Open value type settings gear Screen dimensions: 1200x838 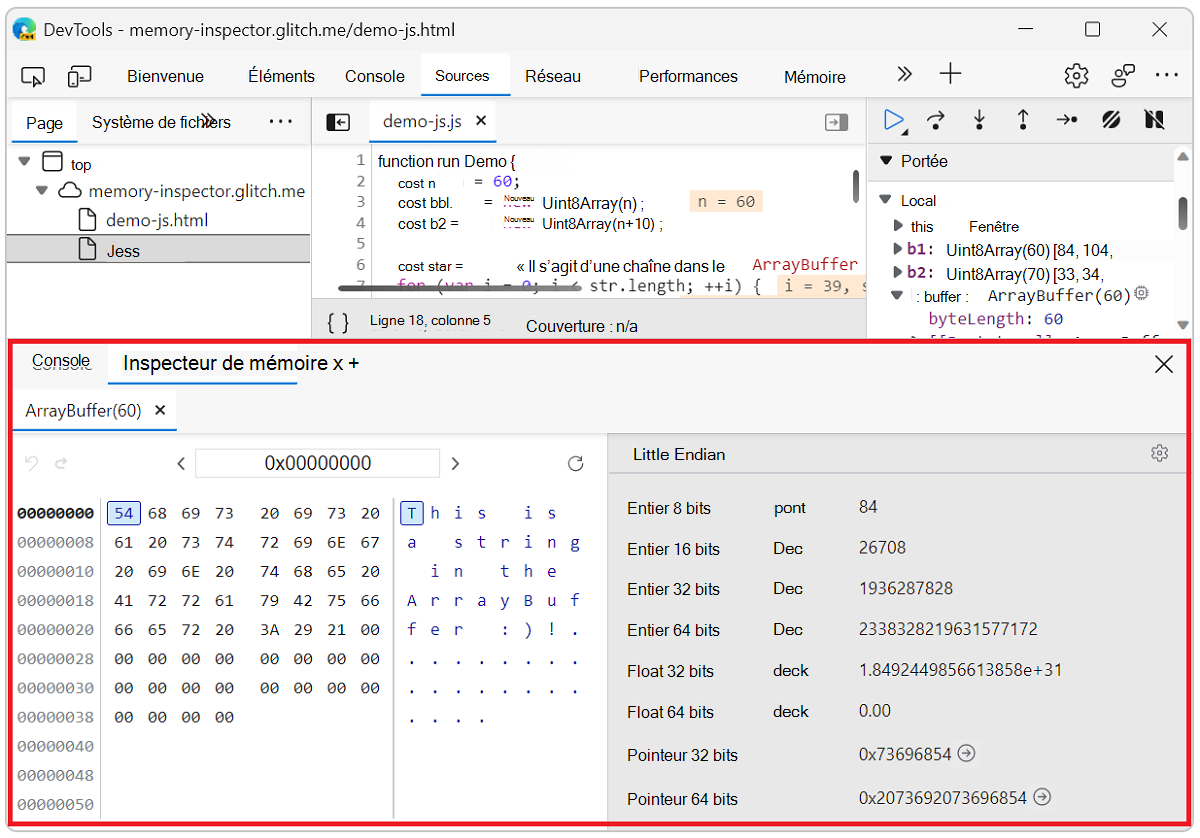click(x=1159, y=454)
